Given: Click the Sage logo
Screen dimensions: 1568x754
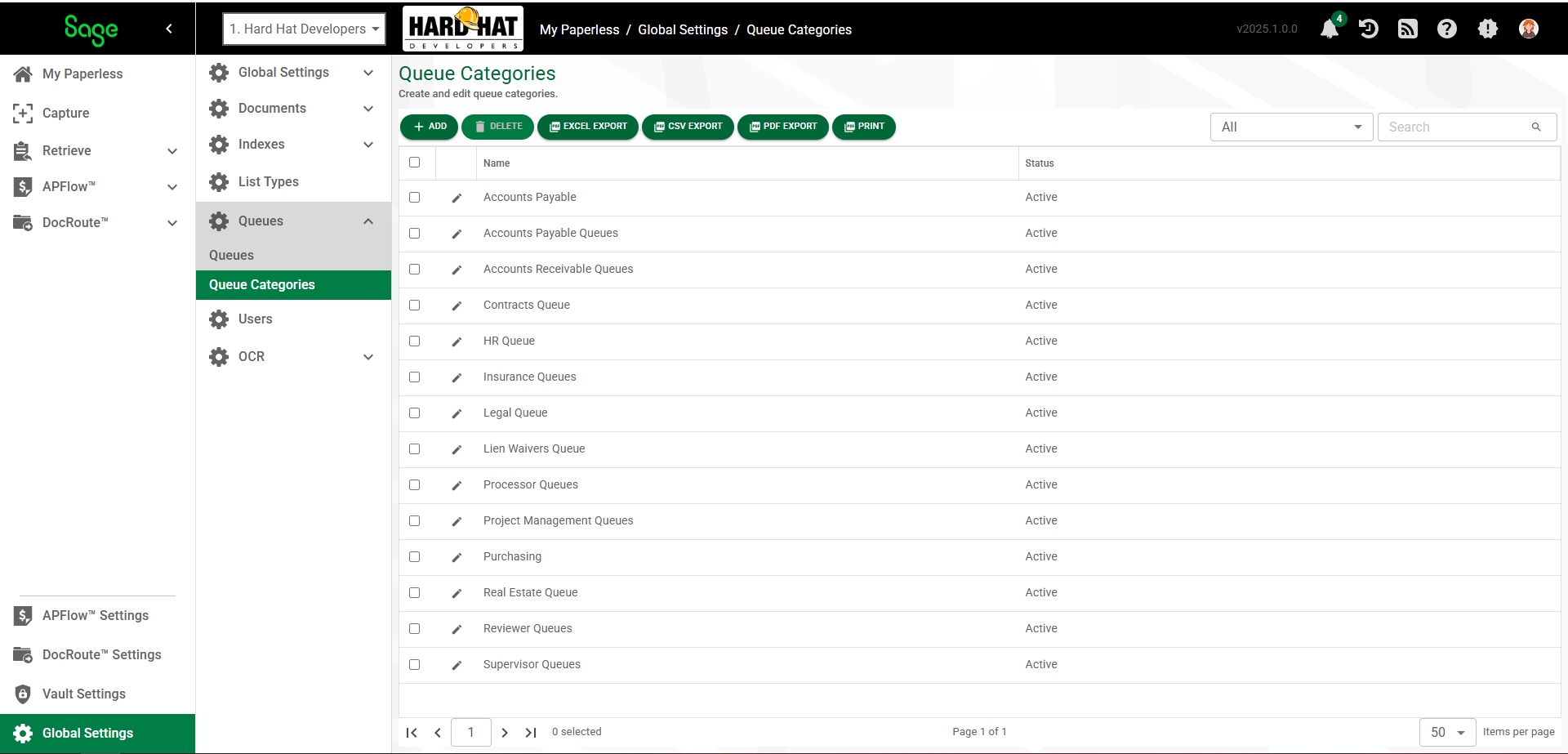Looking at the screenshot, I should 91,29.
